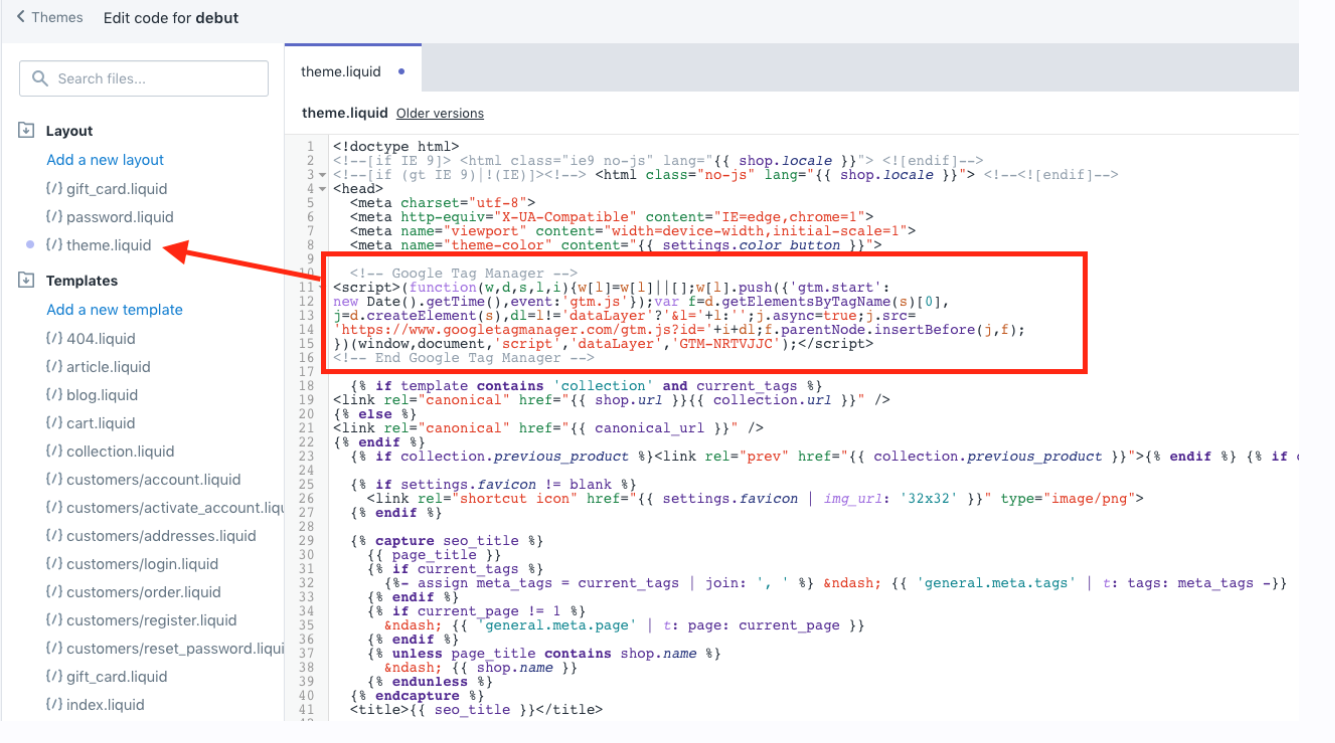Click the End Google Tag Manager comment

click(464, 358)
